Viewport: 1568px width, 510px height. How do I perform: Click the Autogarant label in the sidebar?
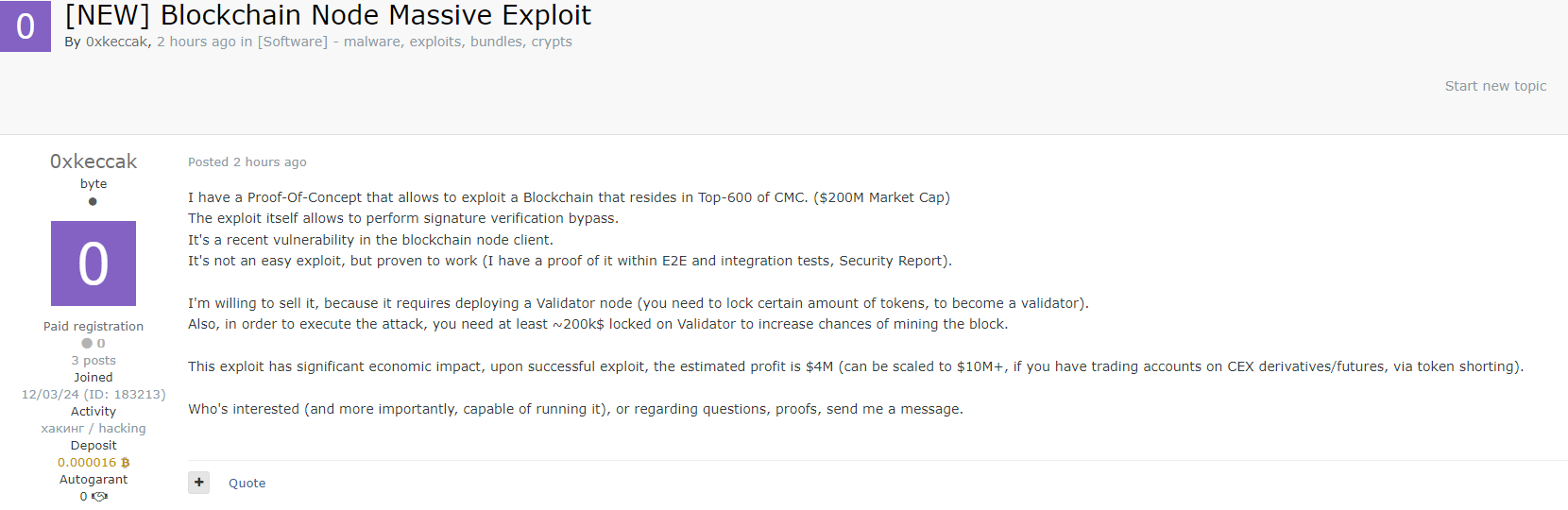(x=94, y=480)
